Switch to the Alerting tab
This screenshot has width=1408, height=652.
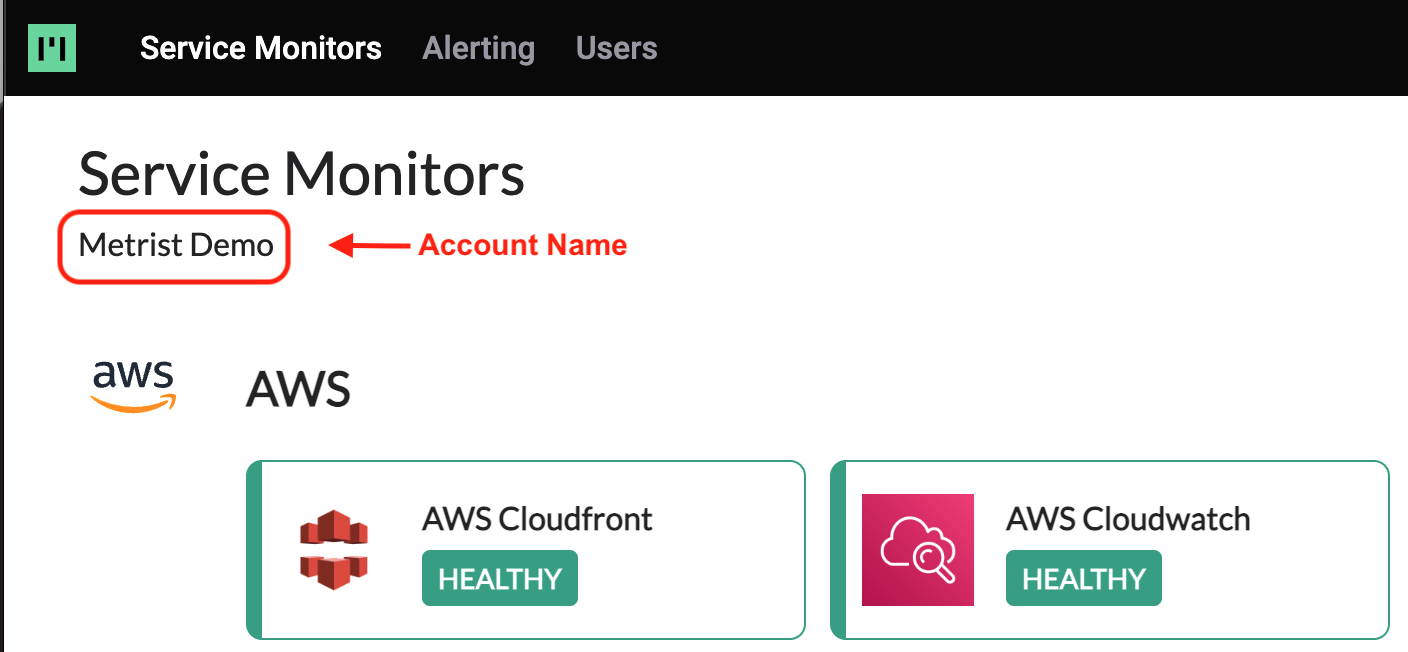[479, 48]
